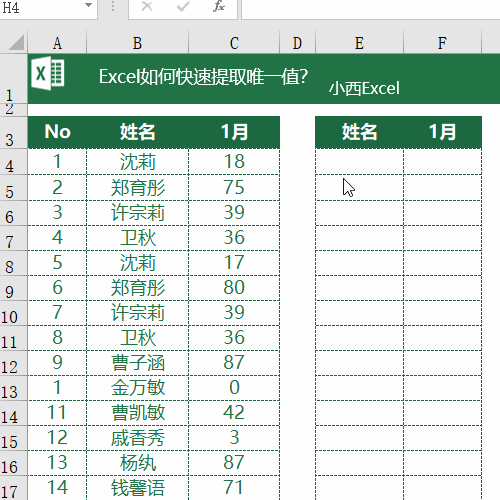Open the Name Box dropdown arrow
This screenshot has height=500, width=500.
pos(88,6)
